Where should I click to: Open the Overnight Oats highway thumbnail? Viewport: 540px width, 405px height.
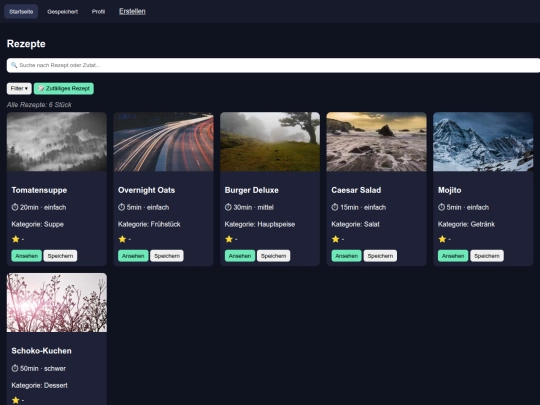[x=164, y=142]
